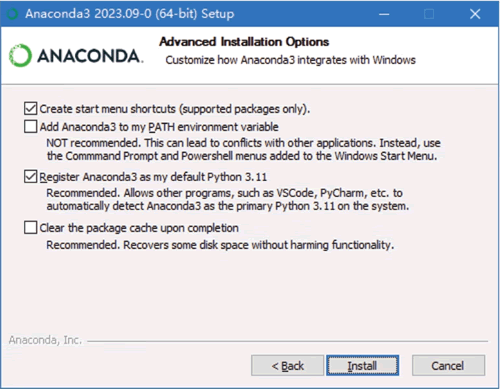Go to the previous step with Back button
The height and width of the screenshot is (389, 500).
(287, 365)
